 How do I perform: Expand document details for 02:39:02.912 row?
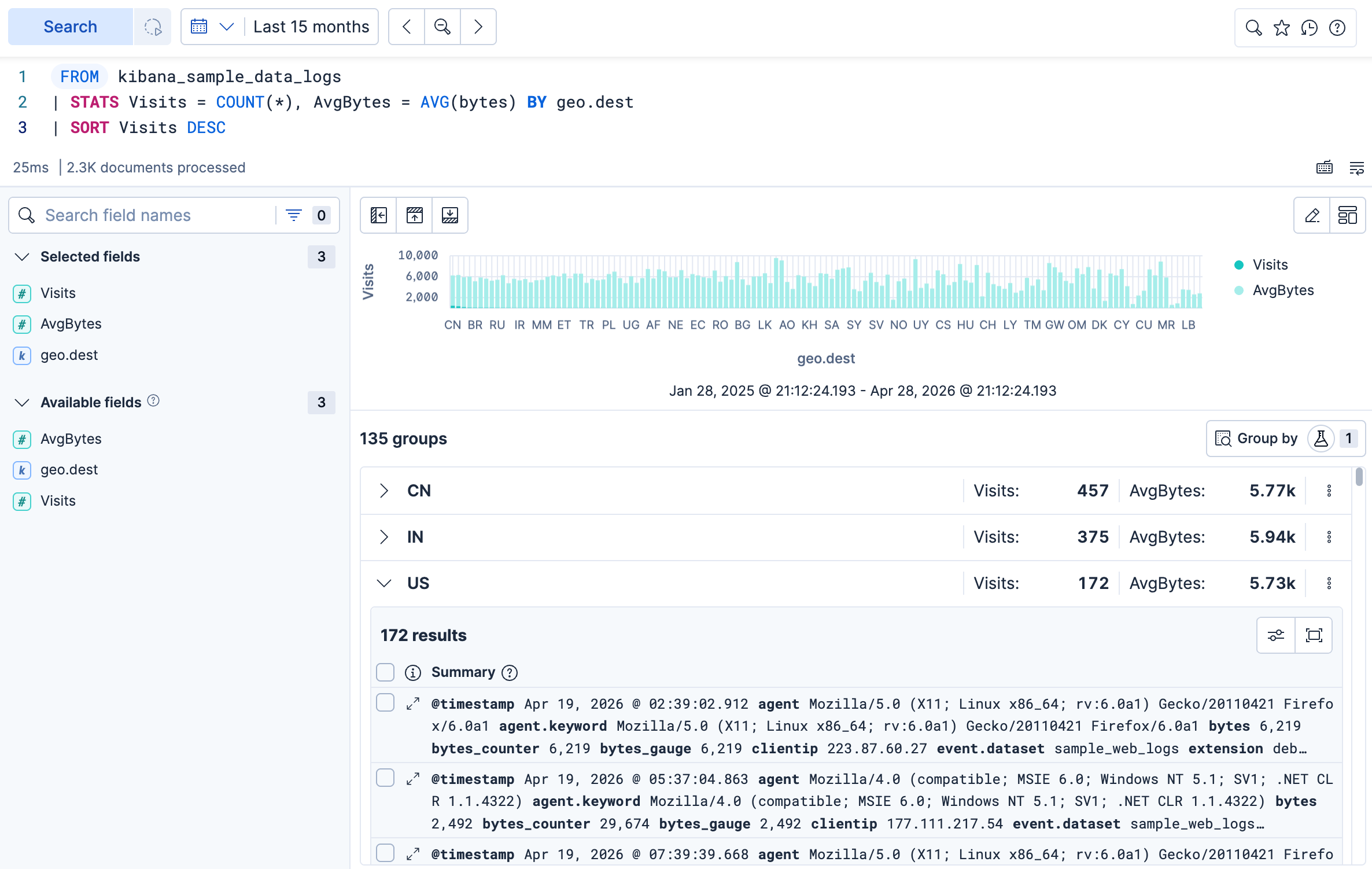click(x=413, y=704)
